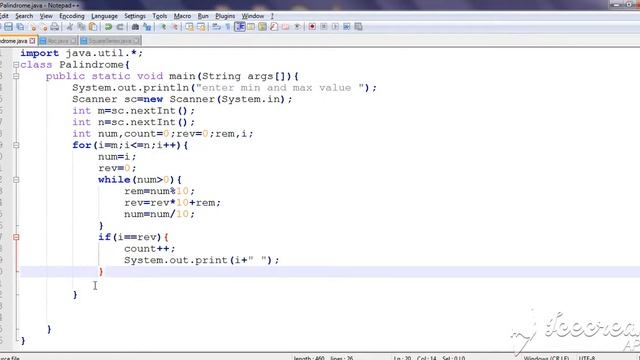Image resolution: width=640 pixels, height=360 pixels.
Task: Click the Save All toolbar icon
Action: [x=20, y=27]
